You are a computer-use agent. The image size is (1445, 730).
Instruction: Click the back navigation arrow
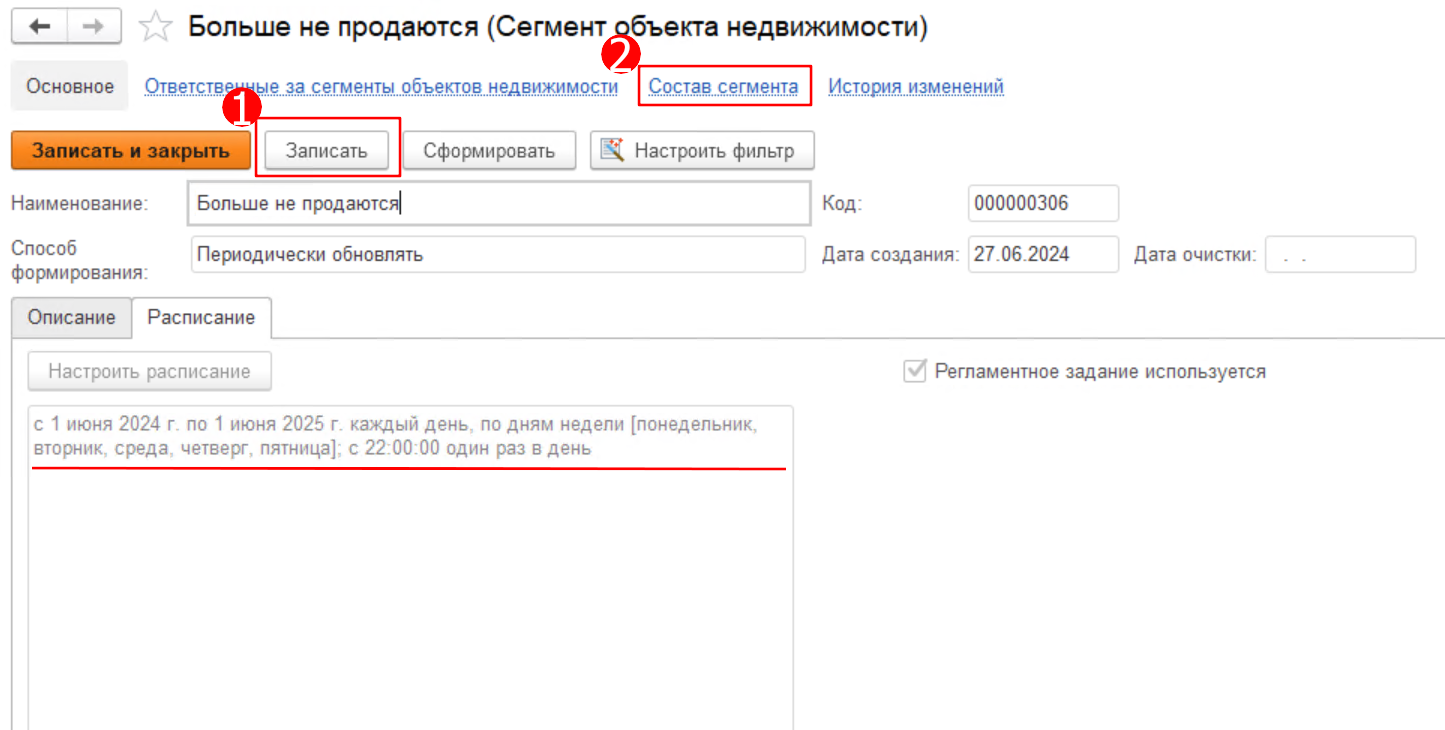coord(40,27)
